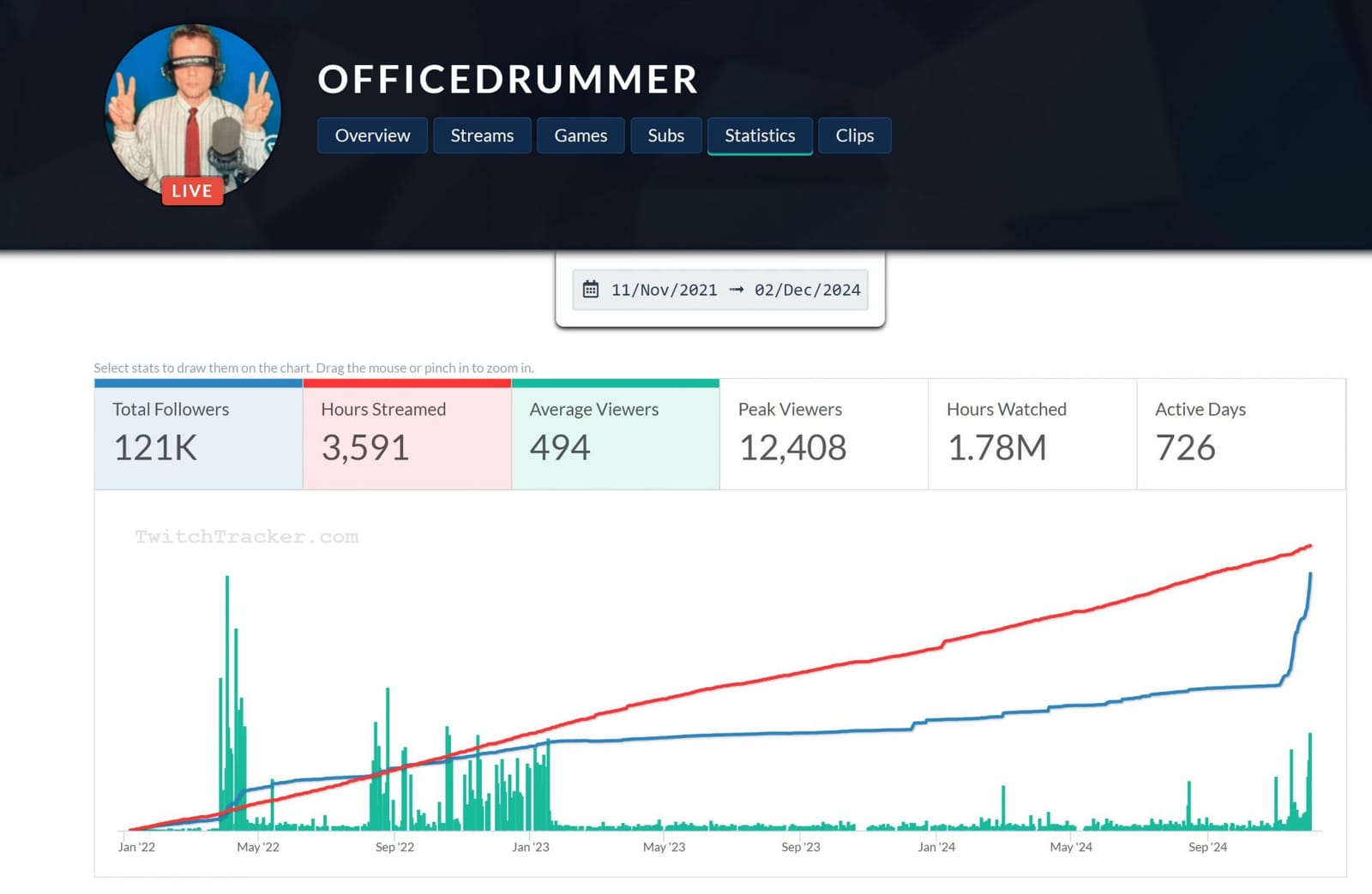Open the Clips tab
The image size is (1372, 894).
pos(854,135)
